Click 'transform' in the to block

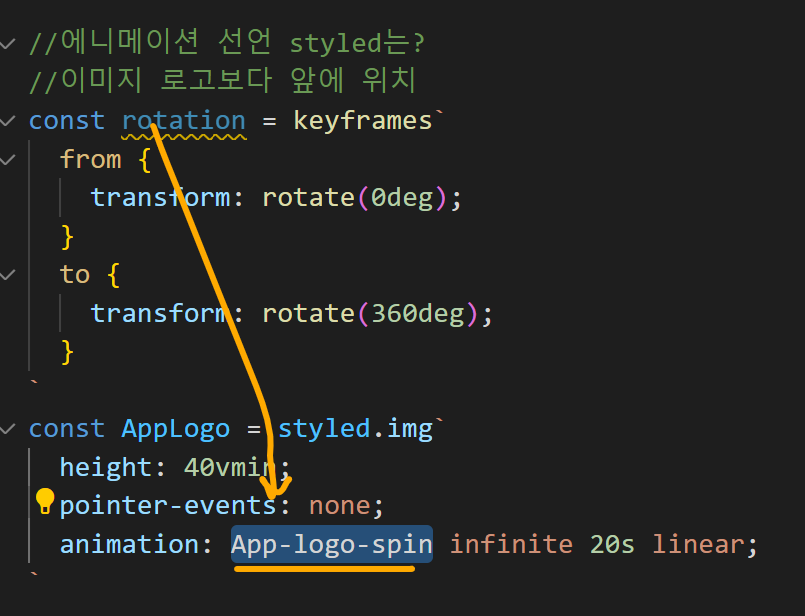click(160, 314)
